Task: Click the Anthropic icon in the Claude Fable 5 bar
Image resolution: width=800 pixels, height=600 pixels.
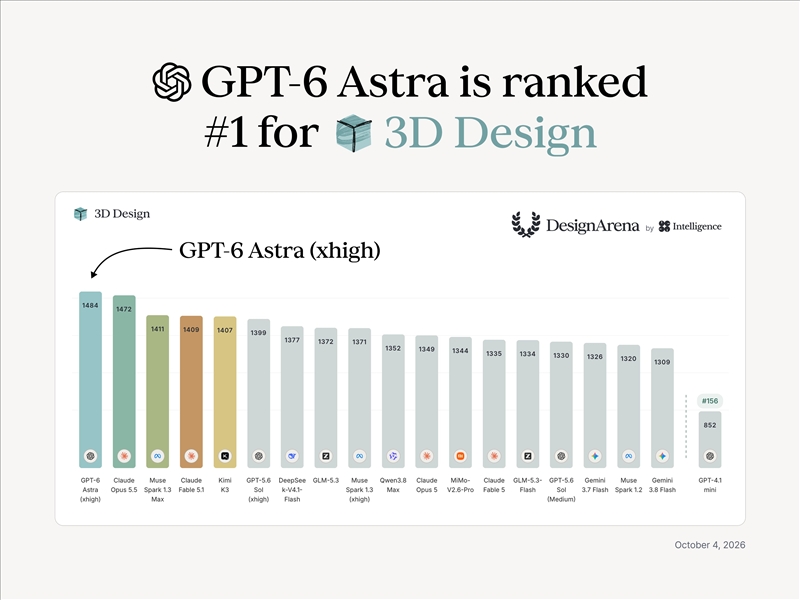Action: [494, 456]
